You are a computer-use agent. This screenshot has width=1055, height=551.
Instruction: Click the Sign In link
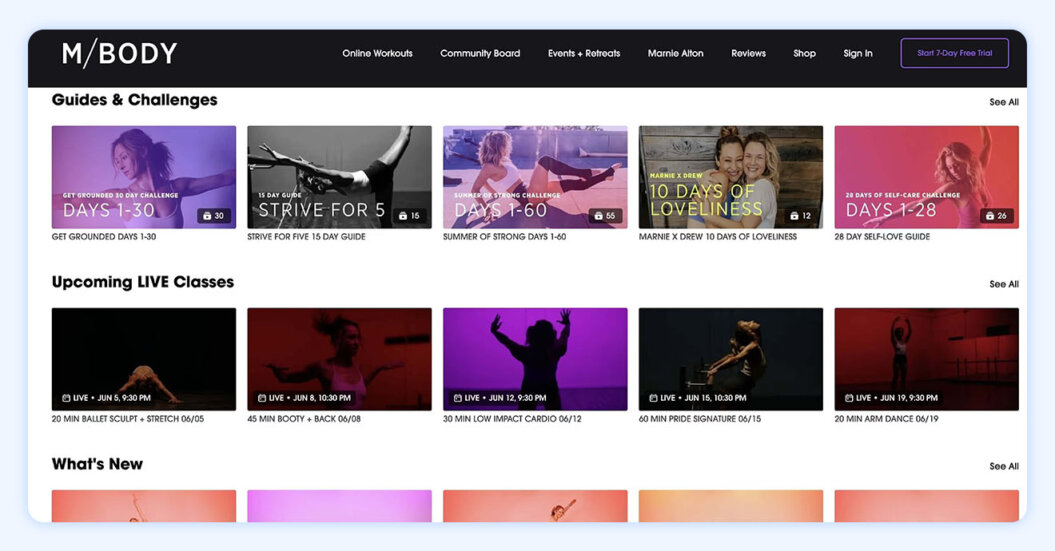pos(858,54)
